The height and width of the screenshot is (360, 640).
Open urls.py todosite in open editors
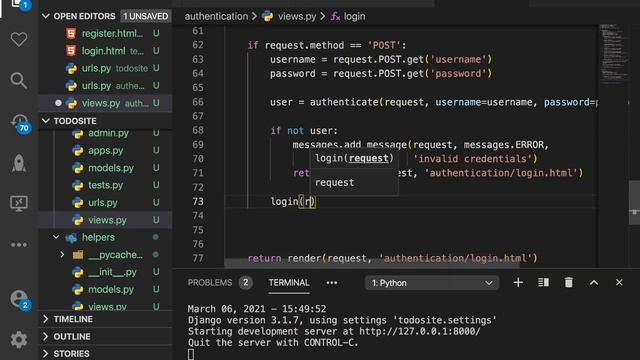coord(105,68)
